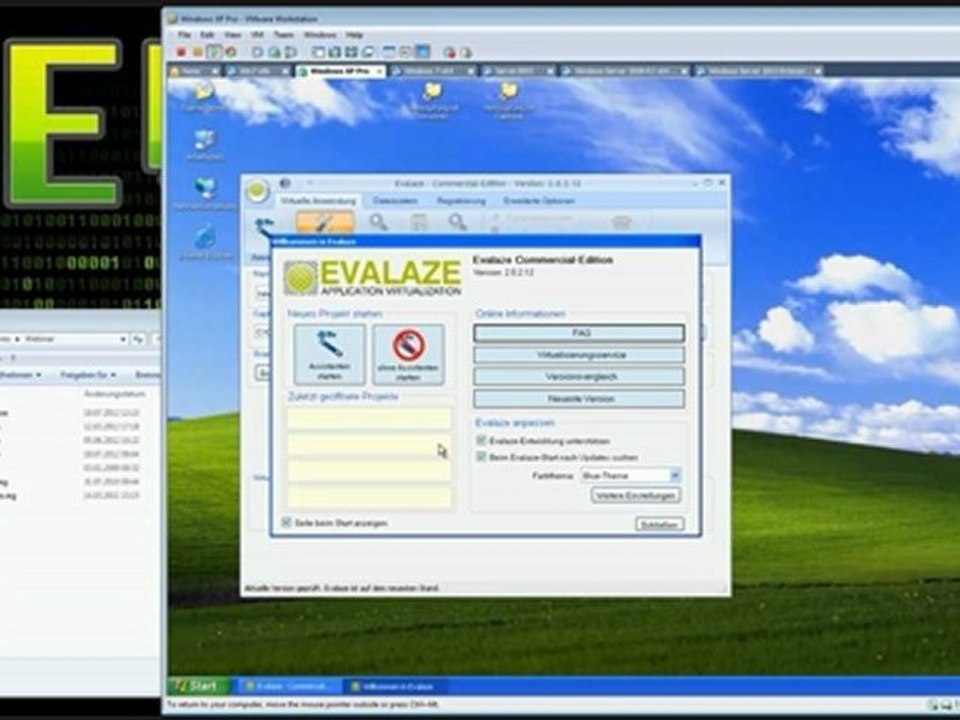Open the network places desktop icon
The width and height of the screenshot is (960, 720).
pos(205,187)
